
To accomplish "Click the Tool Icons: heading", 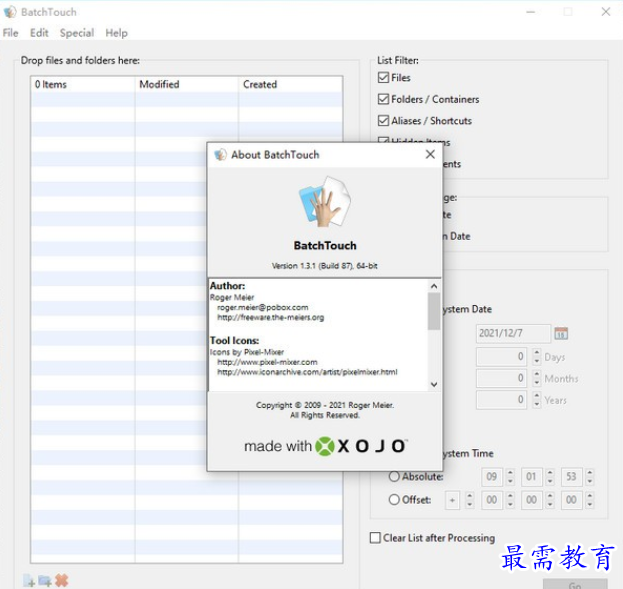I will tap(234, 341).
